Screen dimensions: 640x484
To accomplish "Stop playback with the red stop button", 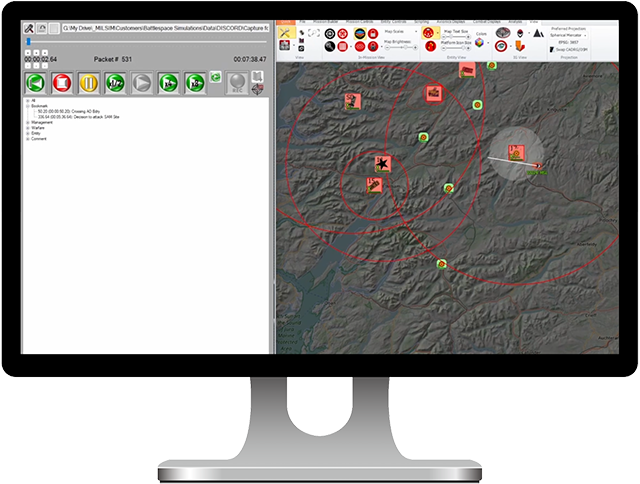I will coord(62,83).
